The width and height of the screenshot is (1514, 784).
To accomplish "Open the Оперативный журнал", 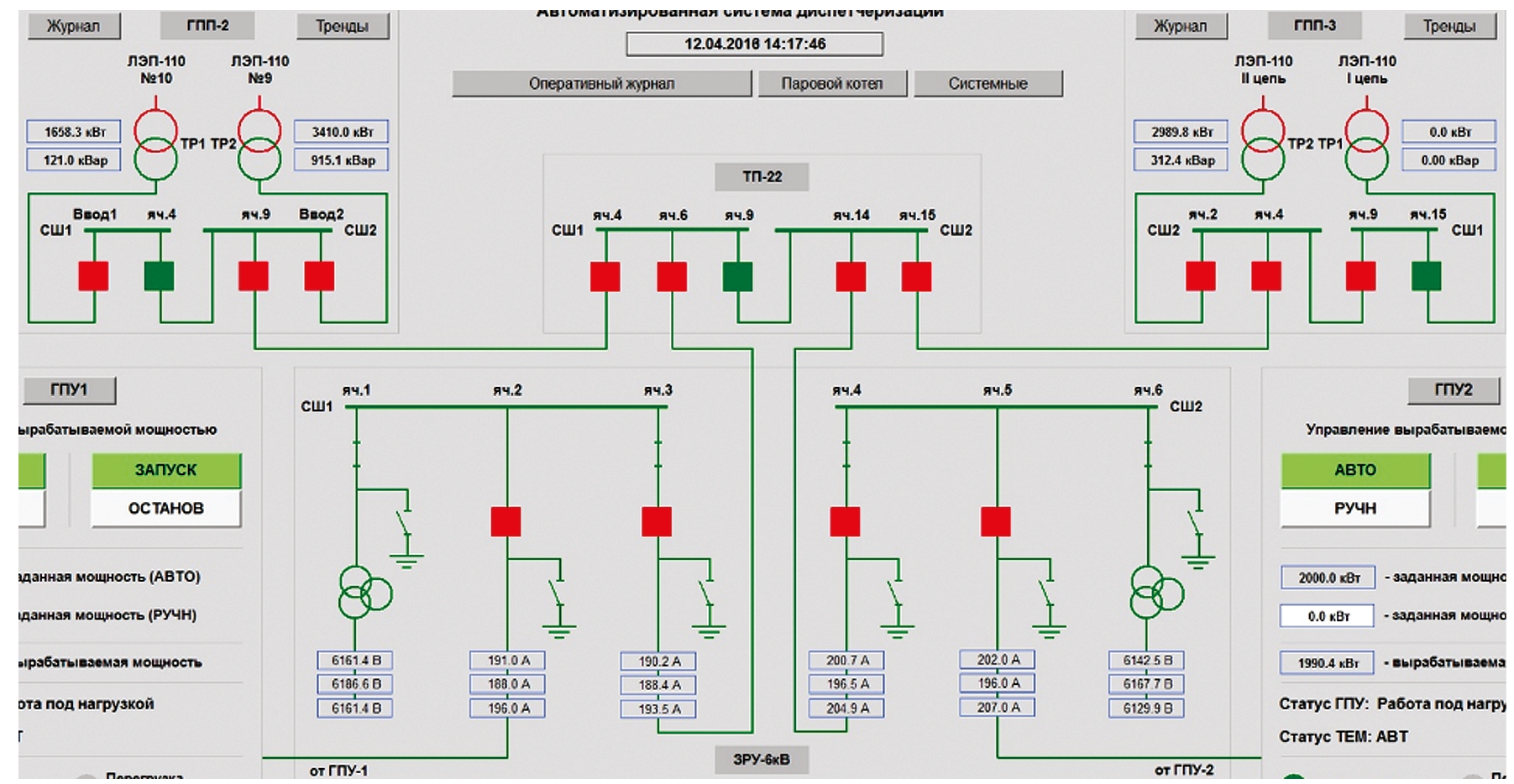I will (601, 84).
